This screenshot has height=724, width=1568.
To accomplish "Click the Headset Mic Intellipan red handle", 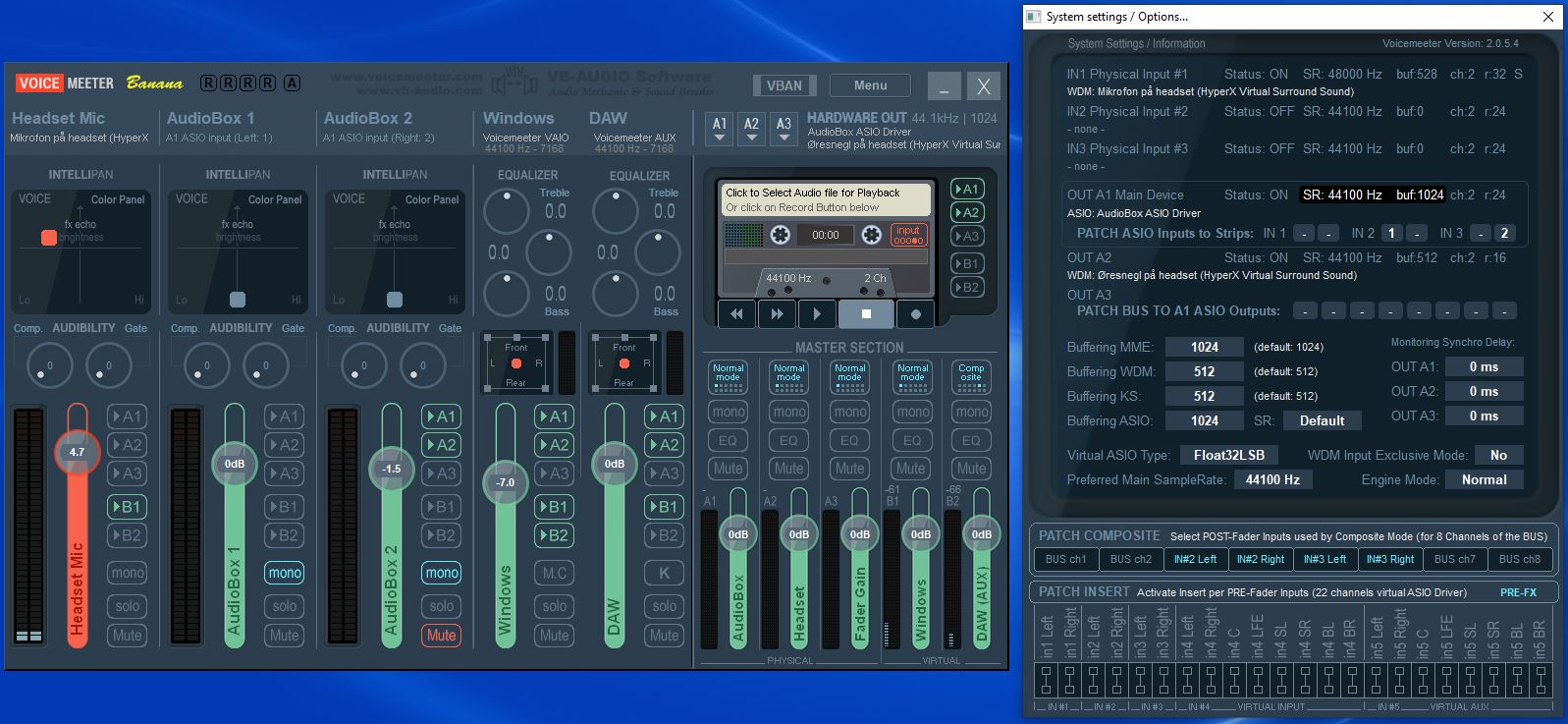I will point(48,237).
